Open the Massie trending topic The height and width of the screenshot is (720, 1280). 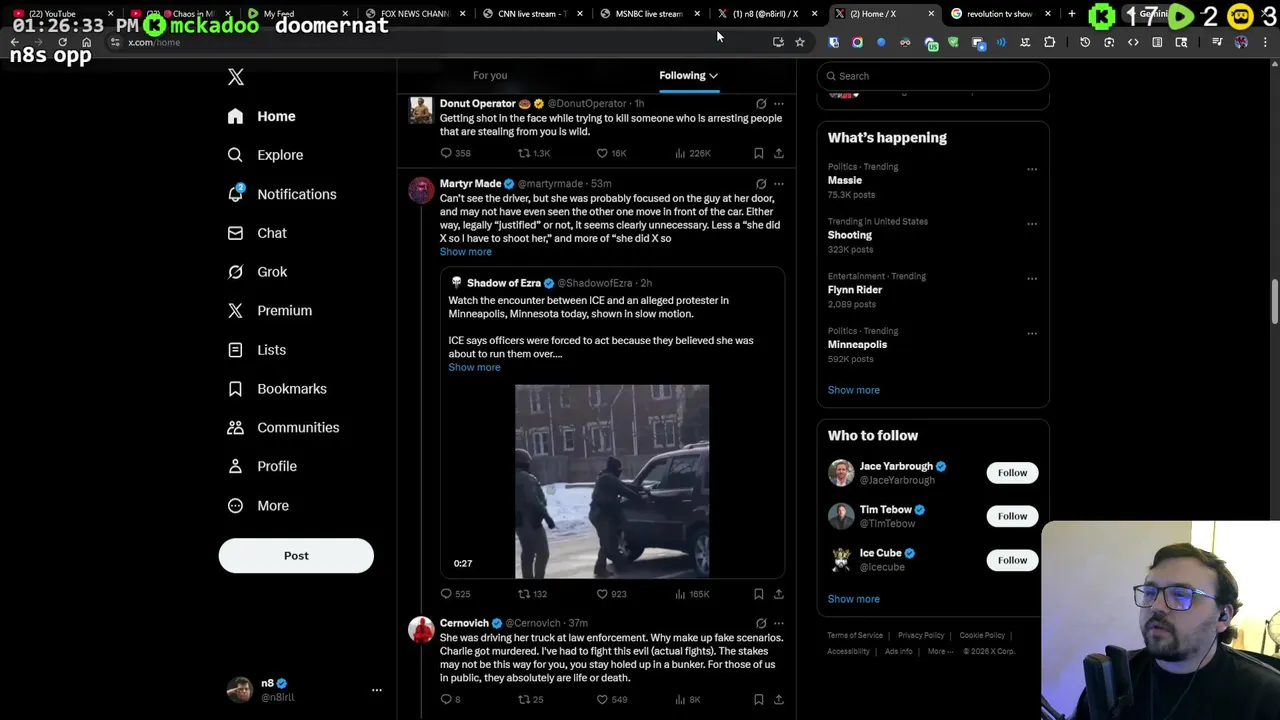click(845, 181)
